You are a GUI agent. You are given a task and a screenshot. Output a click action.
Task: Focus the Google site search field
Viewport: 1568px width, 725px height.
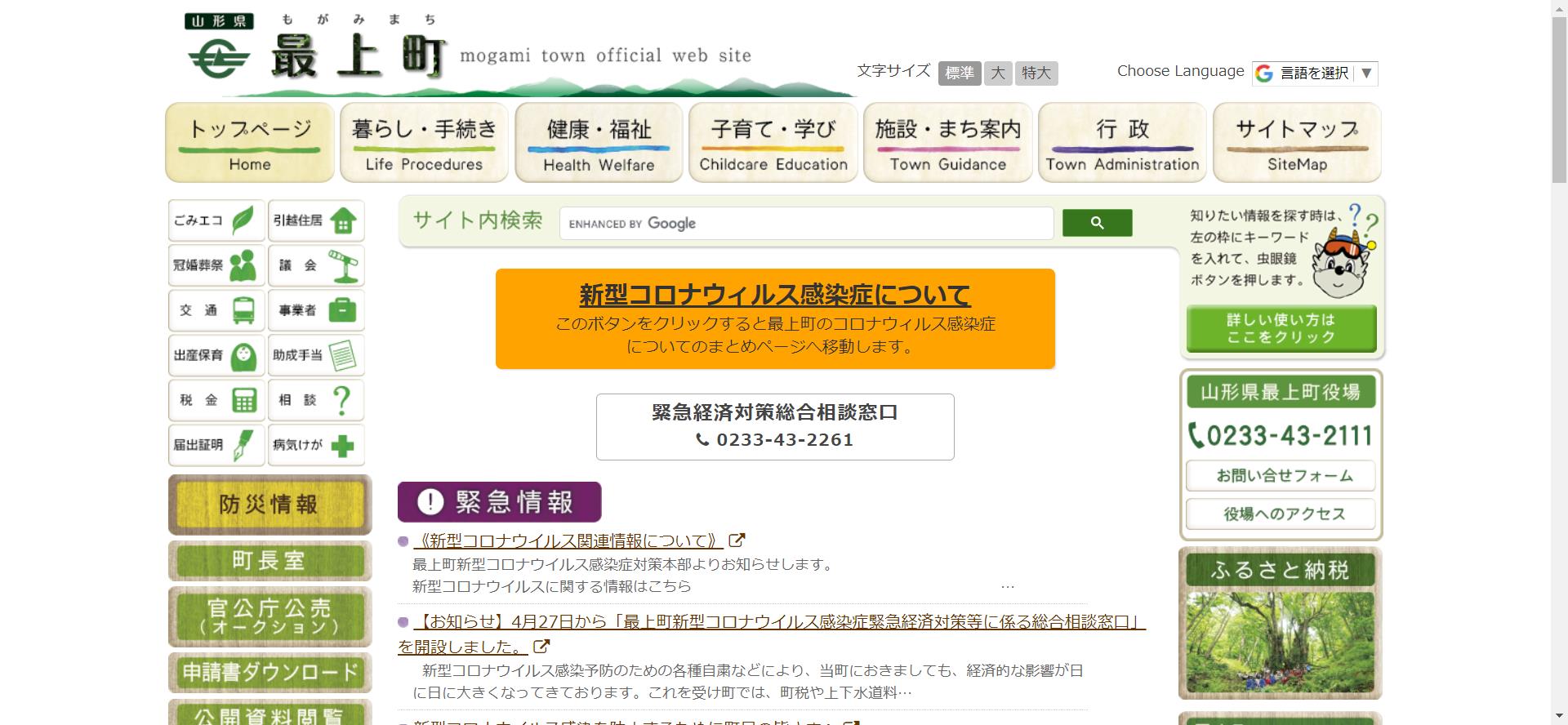(x=807, y=223)
